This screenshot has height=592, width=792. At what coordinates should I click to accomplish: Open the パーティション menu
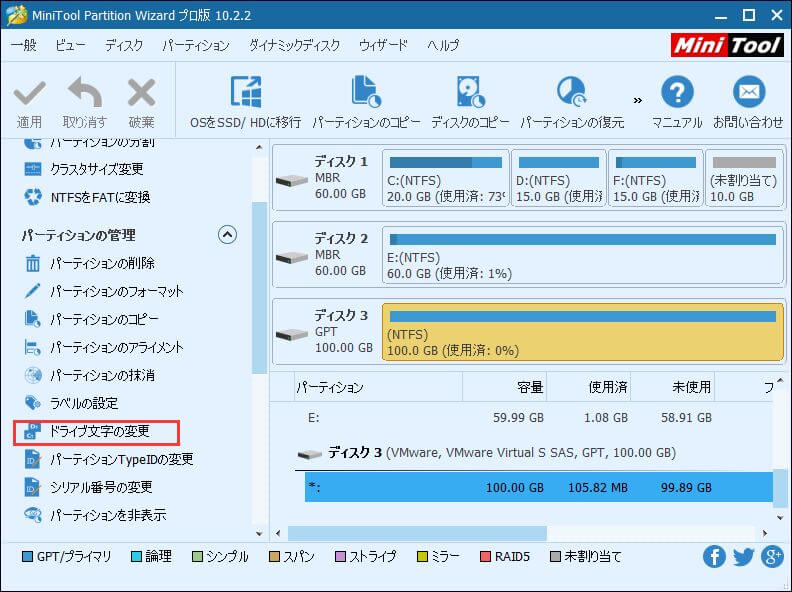tap(196, 45)
